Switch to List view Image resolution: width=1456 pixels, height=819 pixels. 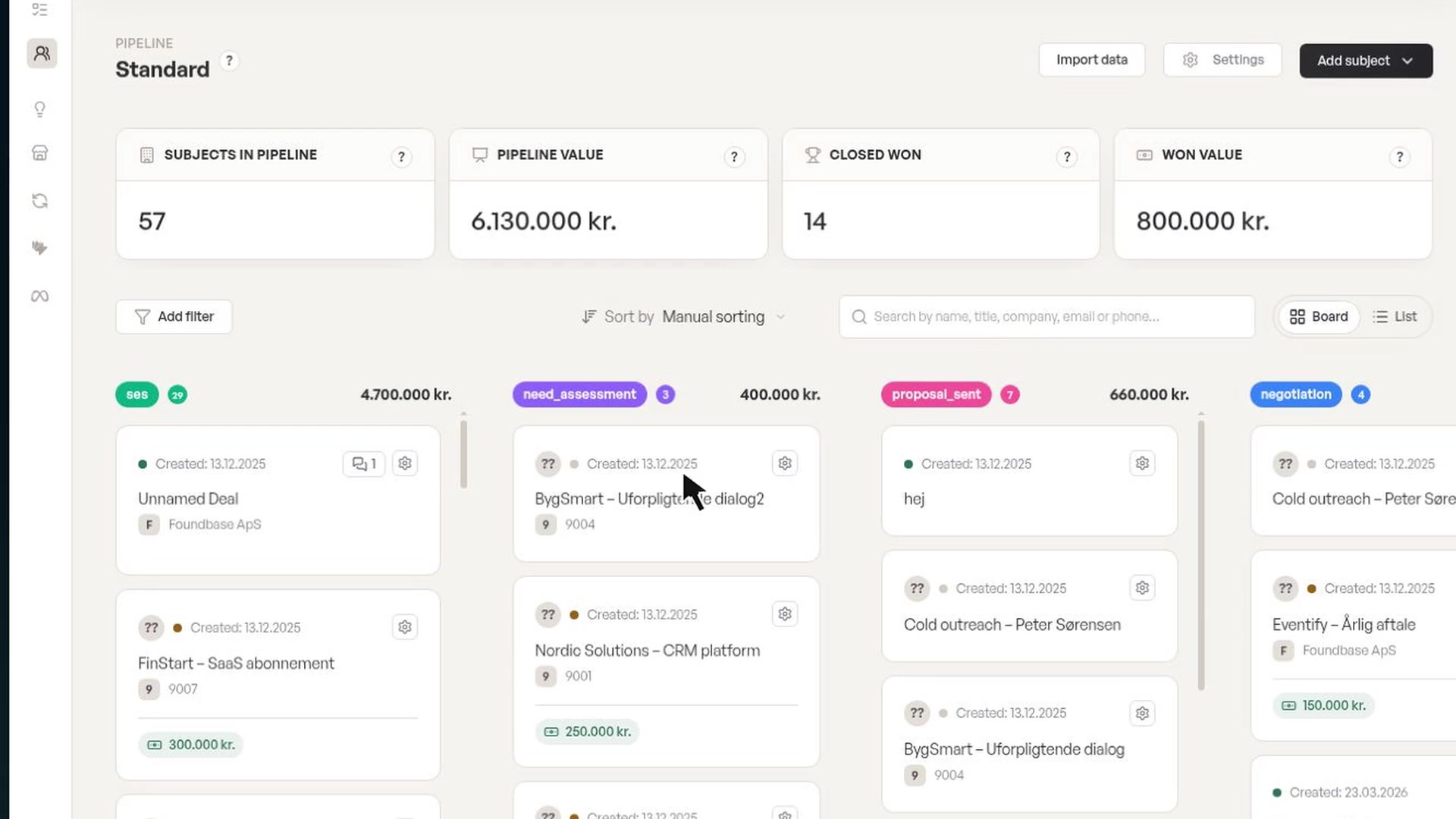click(1395, 317)
